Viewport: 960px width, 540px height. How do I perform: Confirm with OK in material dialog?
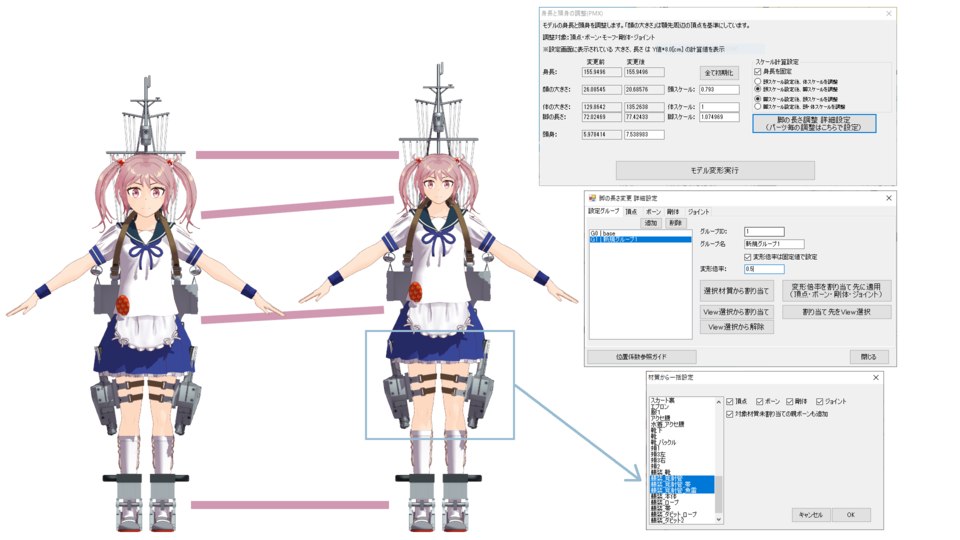(x=851, y=515)
